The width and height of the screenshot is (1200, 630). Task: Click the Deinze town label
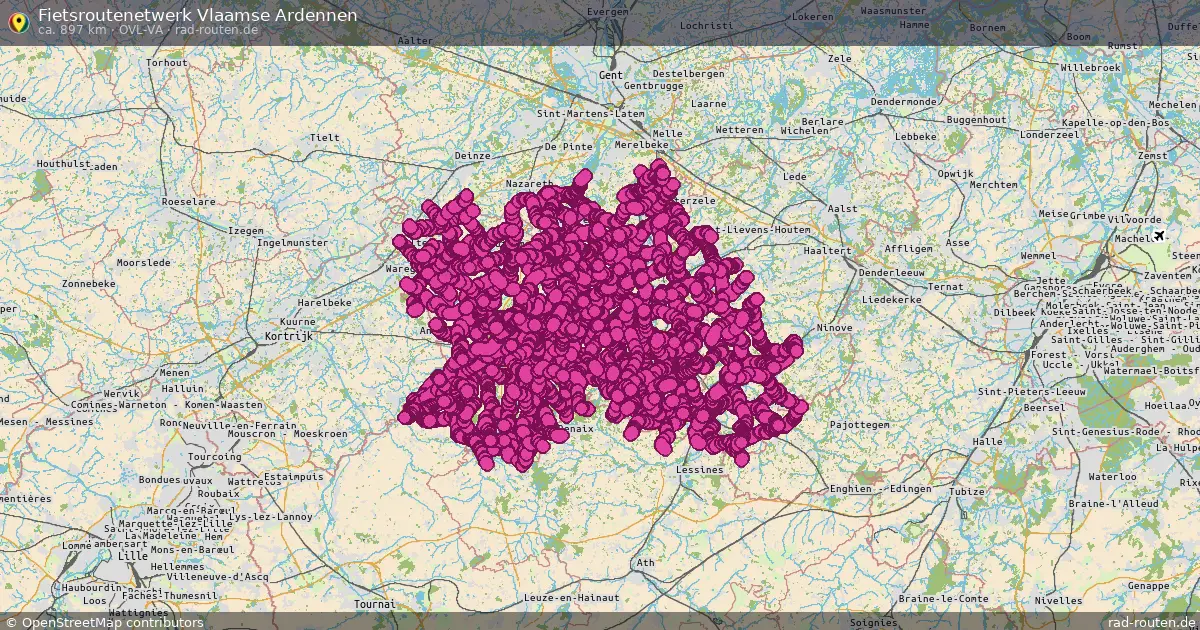[x=472, y=156]
